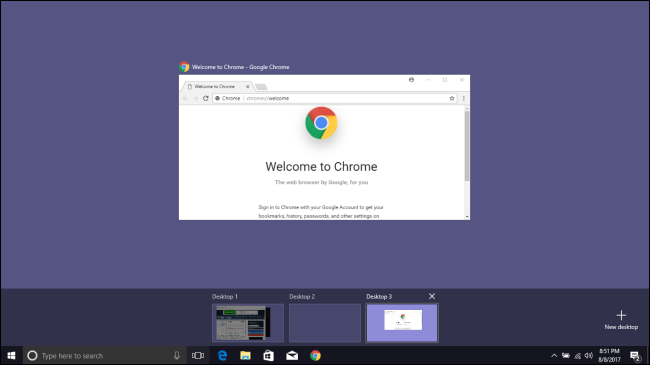This screenshot has width=650, height=365.
Task: Click the Desktop 3 label
Action: (379, 297)
